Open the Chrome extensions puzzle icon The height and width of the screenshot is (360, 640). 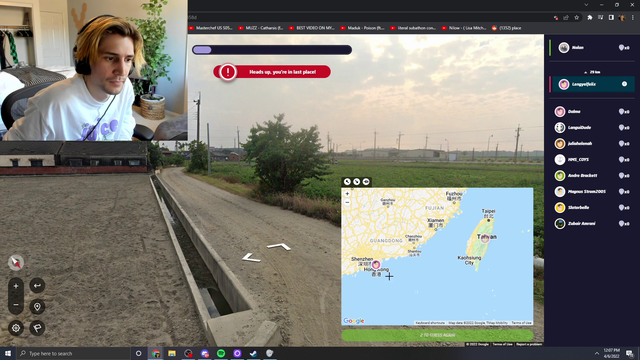[590, 18]
